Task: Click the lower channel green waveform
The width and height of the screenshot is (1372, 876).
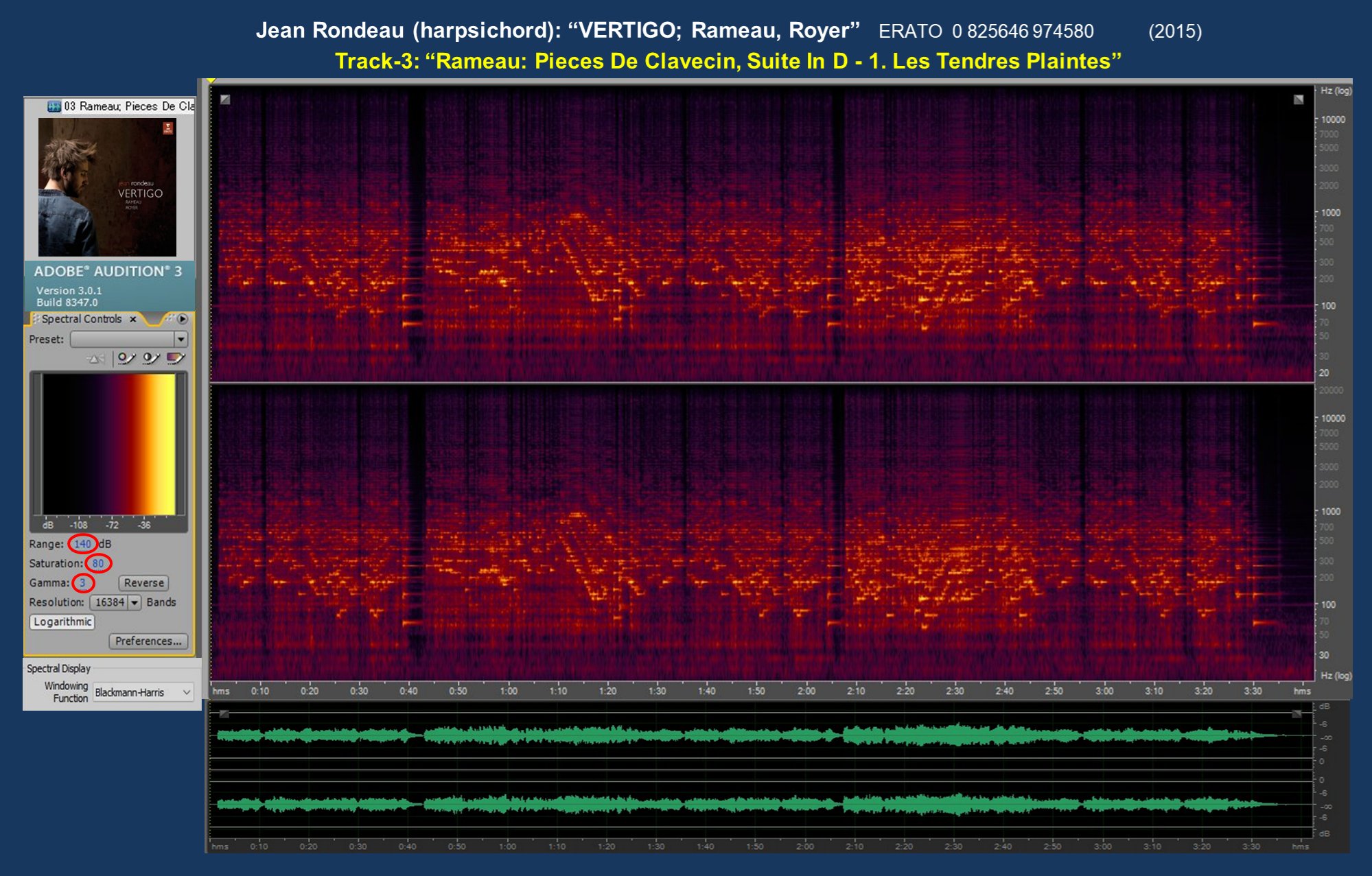Action: [748, 804]
